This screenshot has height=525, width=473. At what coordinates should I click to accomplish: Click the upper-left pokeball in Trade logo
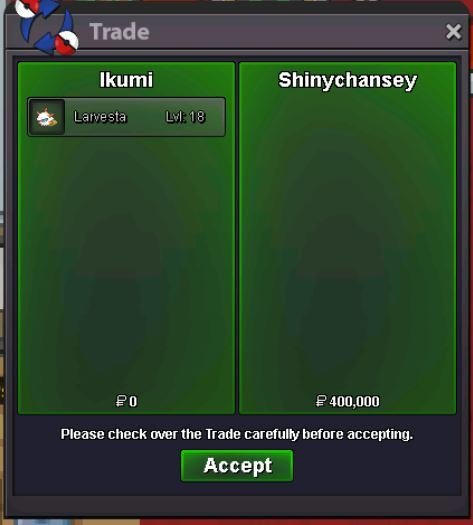pos(26,8)
